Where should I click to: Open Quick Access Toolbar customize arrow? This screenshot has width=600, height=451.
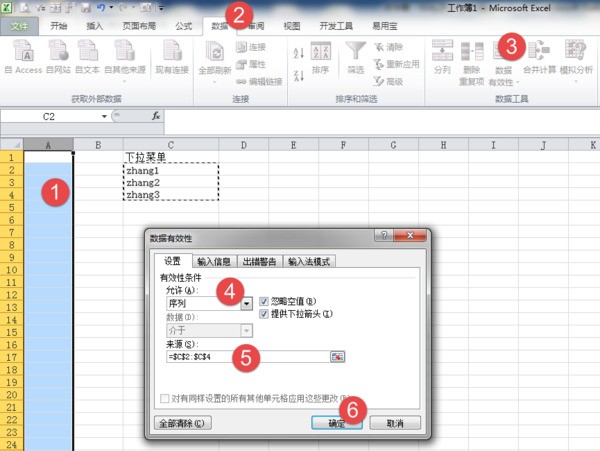pos(161,7)
